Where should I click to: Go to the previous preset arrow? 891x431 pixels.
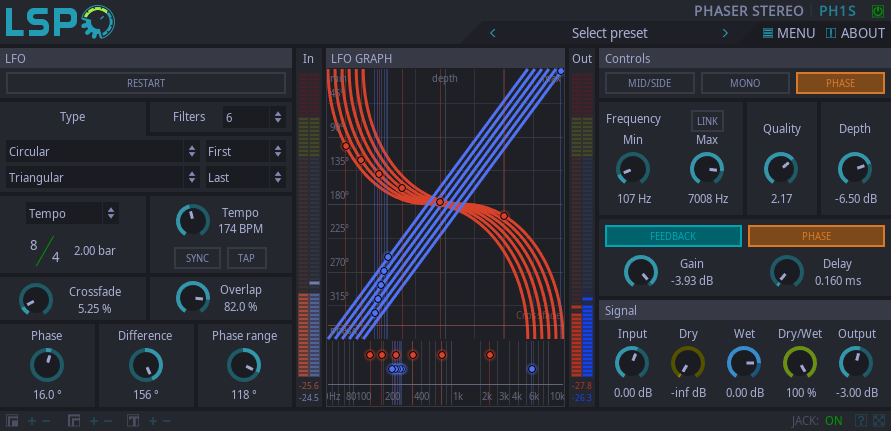(x=492, y=33)
